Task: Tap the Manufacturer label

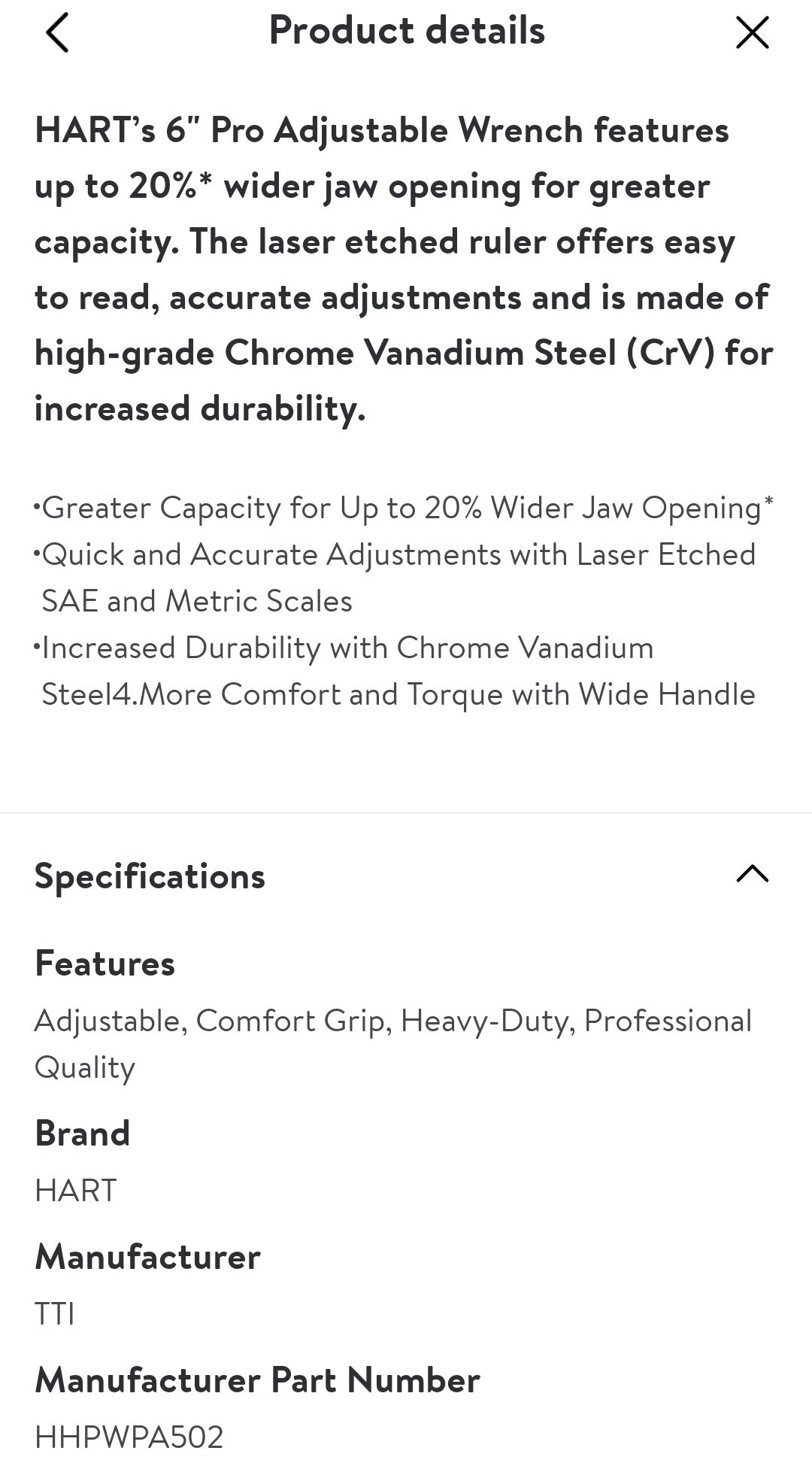Action: pyautogui.click(x=148, y=1257)
